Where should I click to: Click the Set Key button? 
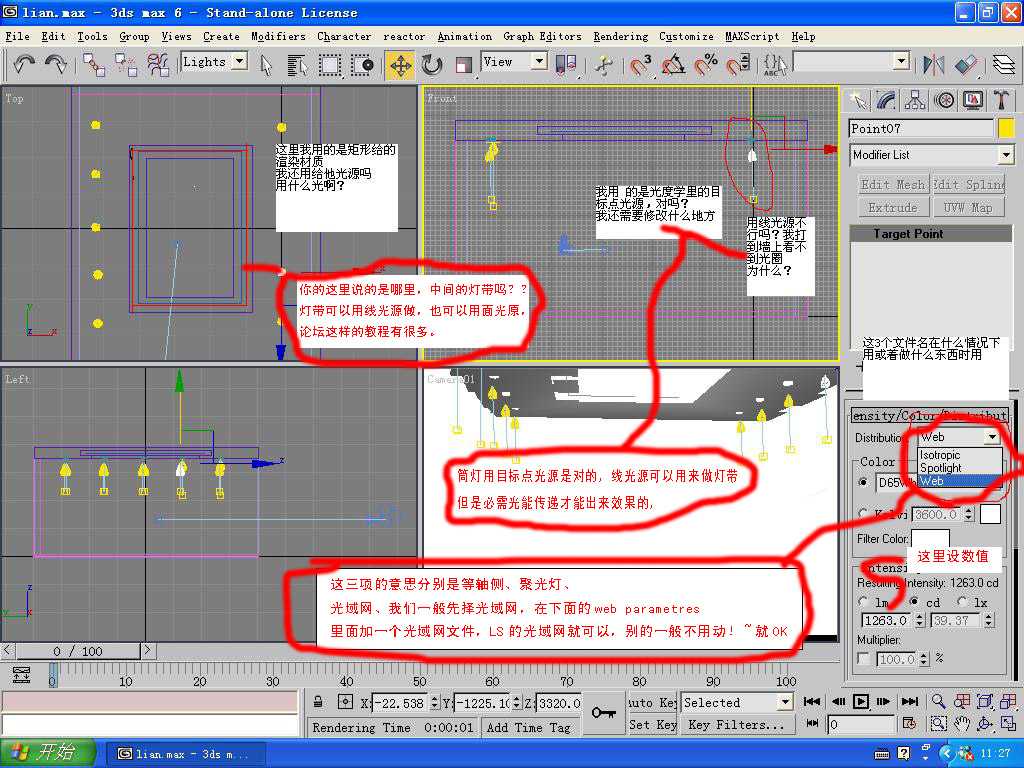(x=652, y=725)
